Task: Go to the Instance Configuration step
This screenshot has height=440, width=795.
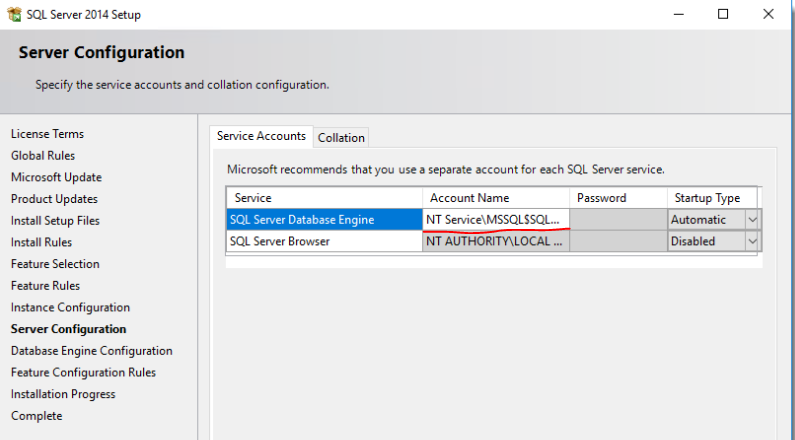Action: [70, 308]
